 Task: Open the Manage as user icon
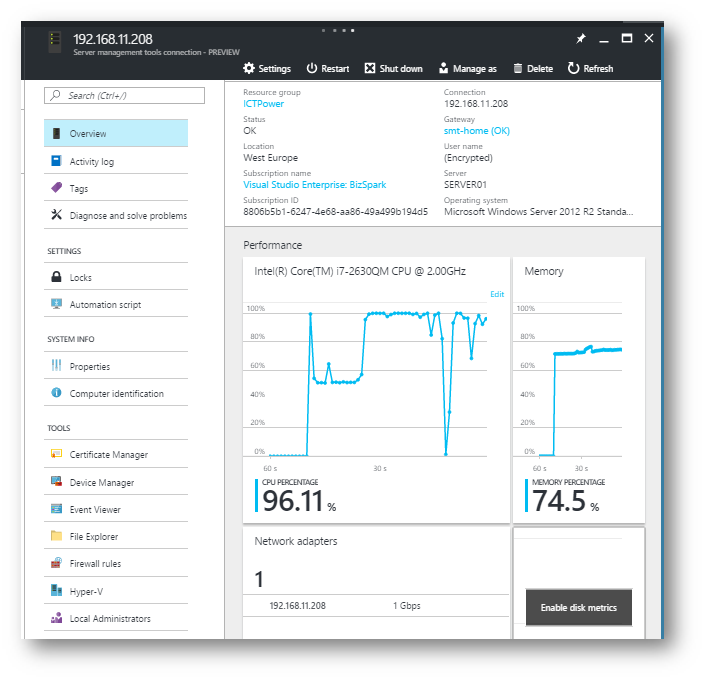[444, 69]
